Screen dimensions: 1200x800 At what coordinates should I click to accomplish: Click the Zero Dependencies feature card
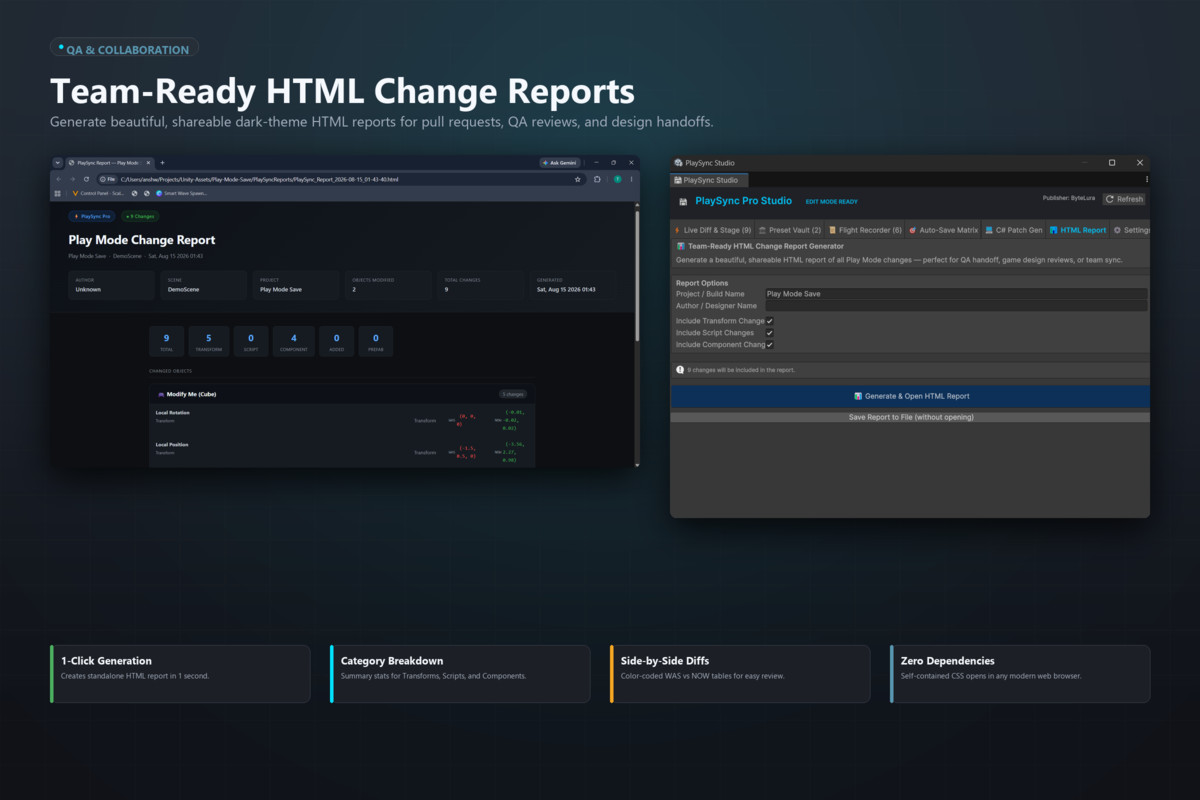point(1020,673)
